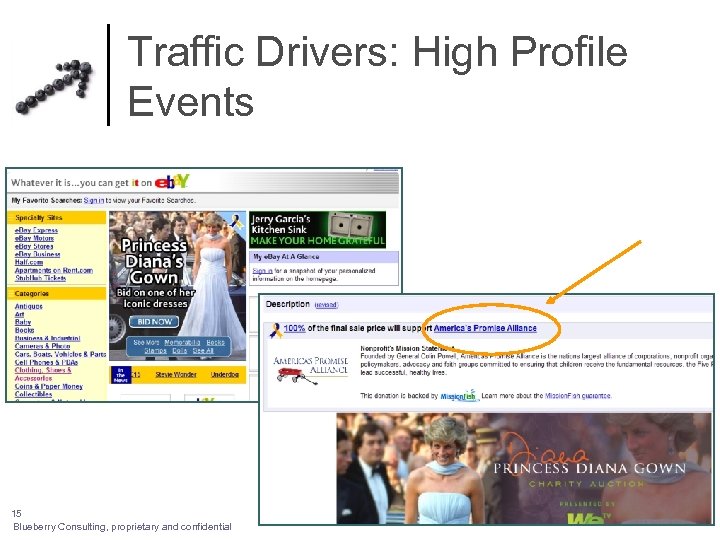Open Stevie Wonder news link
Screen dimensions: 720x540
click(176, 375)
